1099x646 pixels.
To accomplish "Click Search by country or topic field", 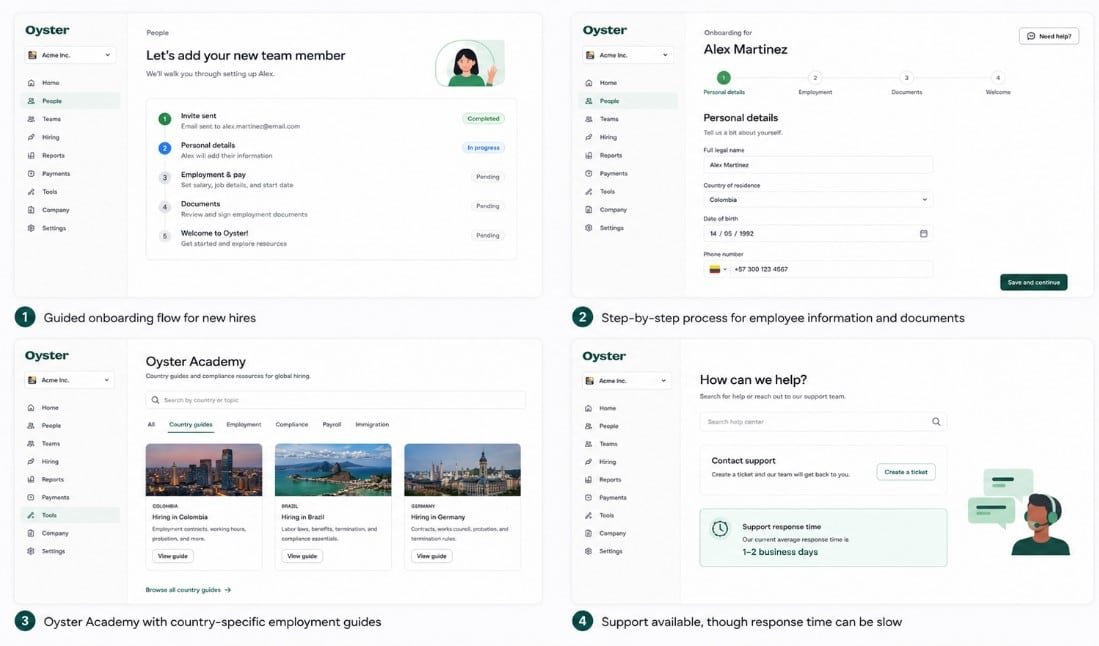I will 336,400.
